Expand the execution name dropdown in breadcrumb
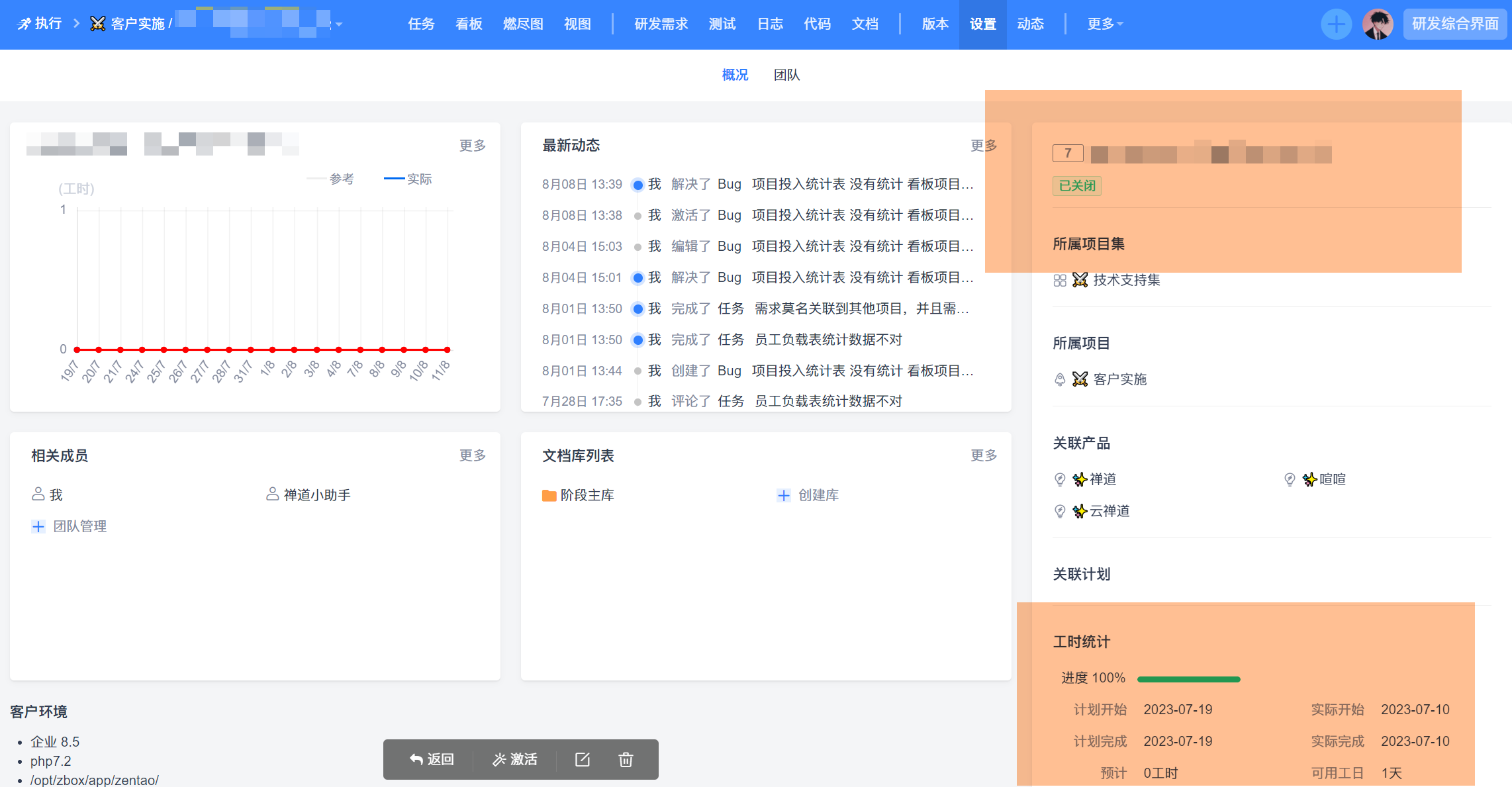 coord(339,24)
